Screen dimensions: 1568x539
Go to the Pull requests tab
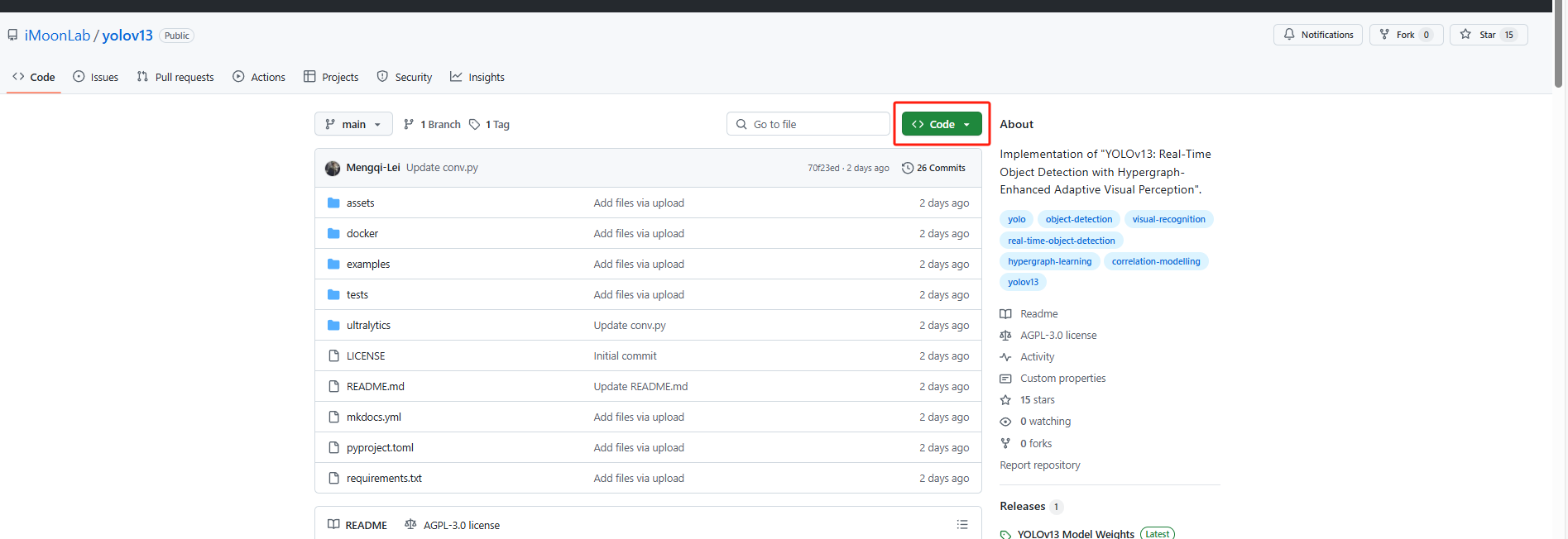(x=175, y=77)
